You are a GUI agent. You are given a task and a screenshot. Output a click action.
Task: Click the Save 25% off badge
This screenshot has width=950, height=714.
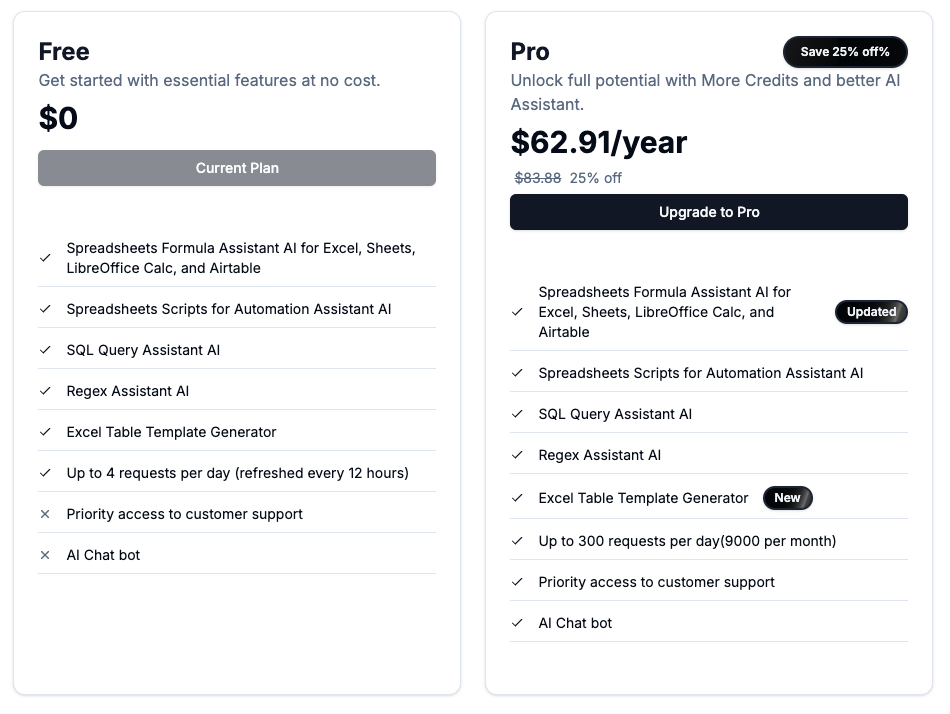[844, 52]
